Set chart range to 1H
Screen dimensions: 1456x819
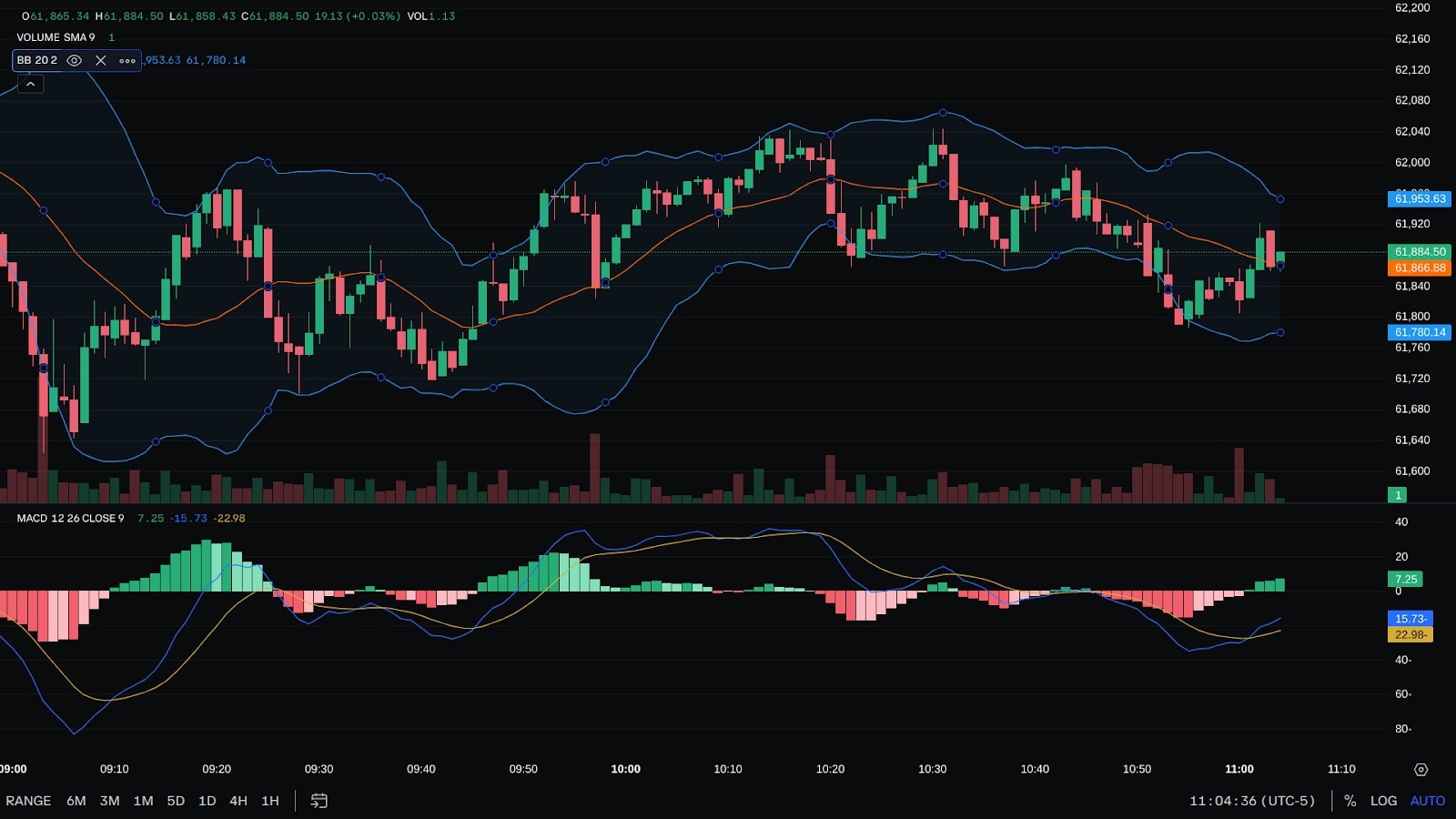click(x=270, y=801)
